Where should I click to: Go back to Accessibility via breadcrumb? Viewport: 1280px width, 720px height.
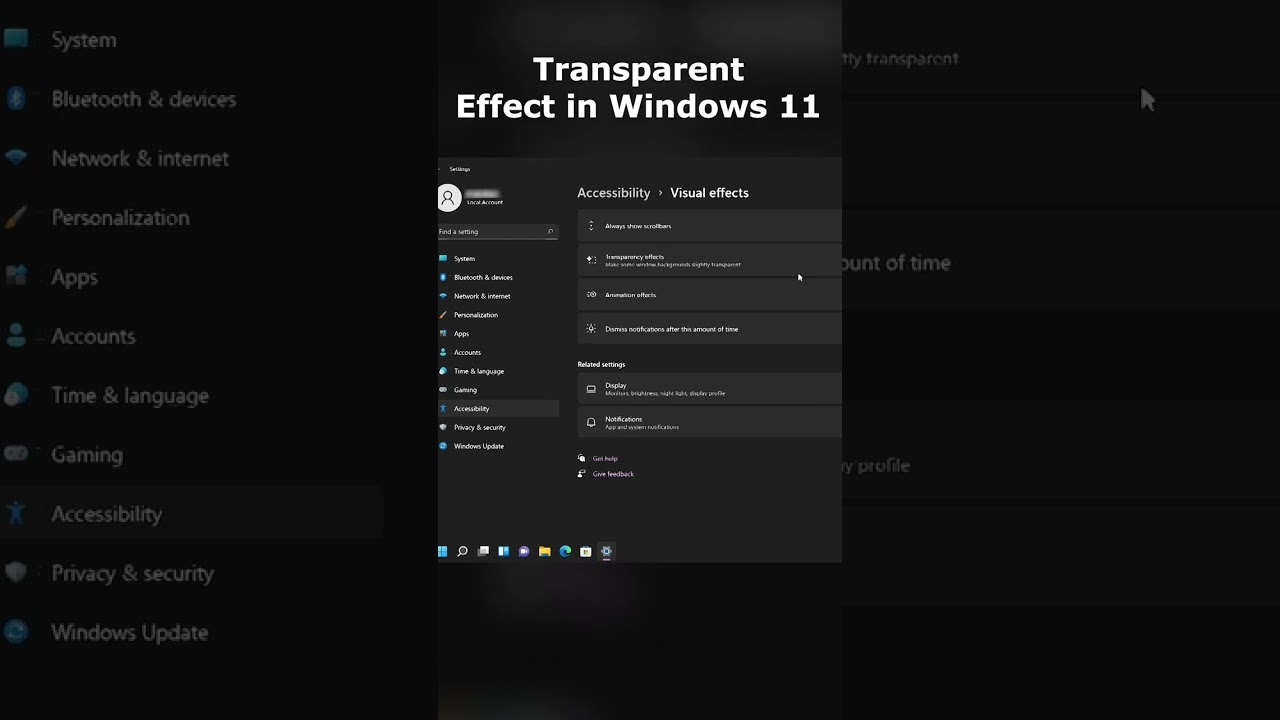pyautogui.click(x=614, y=193)
